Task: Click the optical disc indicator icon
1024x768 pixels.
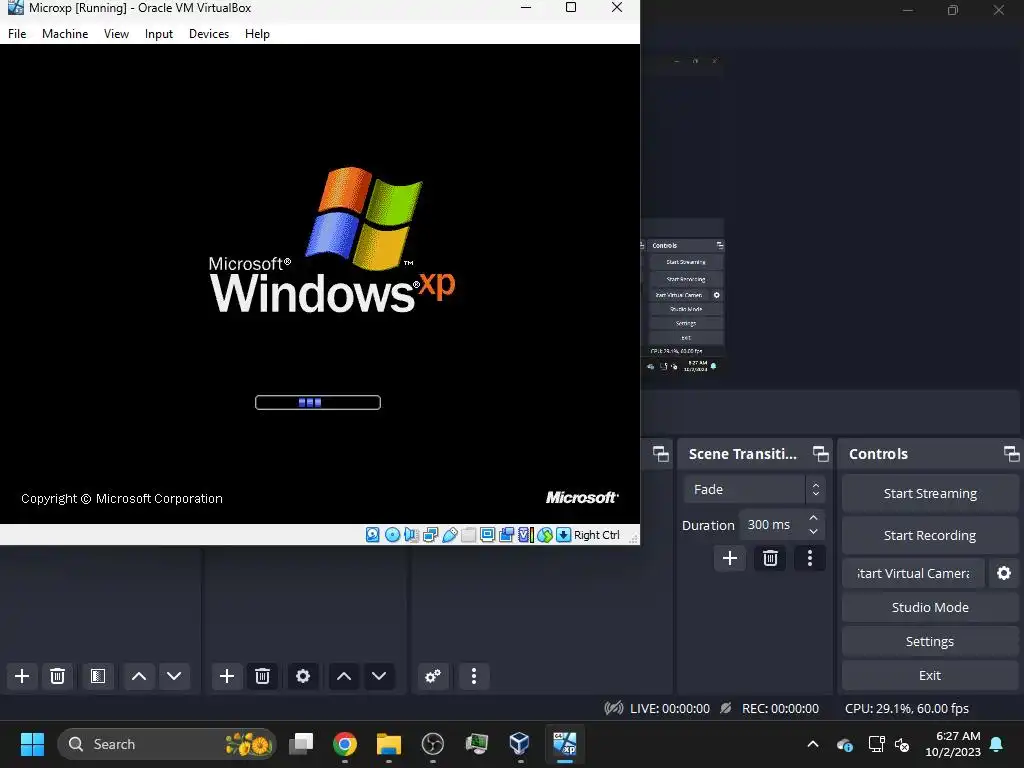Action: (392, 535)
